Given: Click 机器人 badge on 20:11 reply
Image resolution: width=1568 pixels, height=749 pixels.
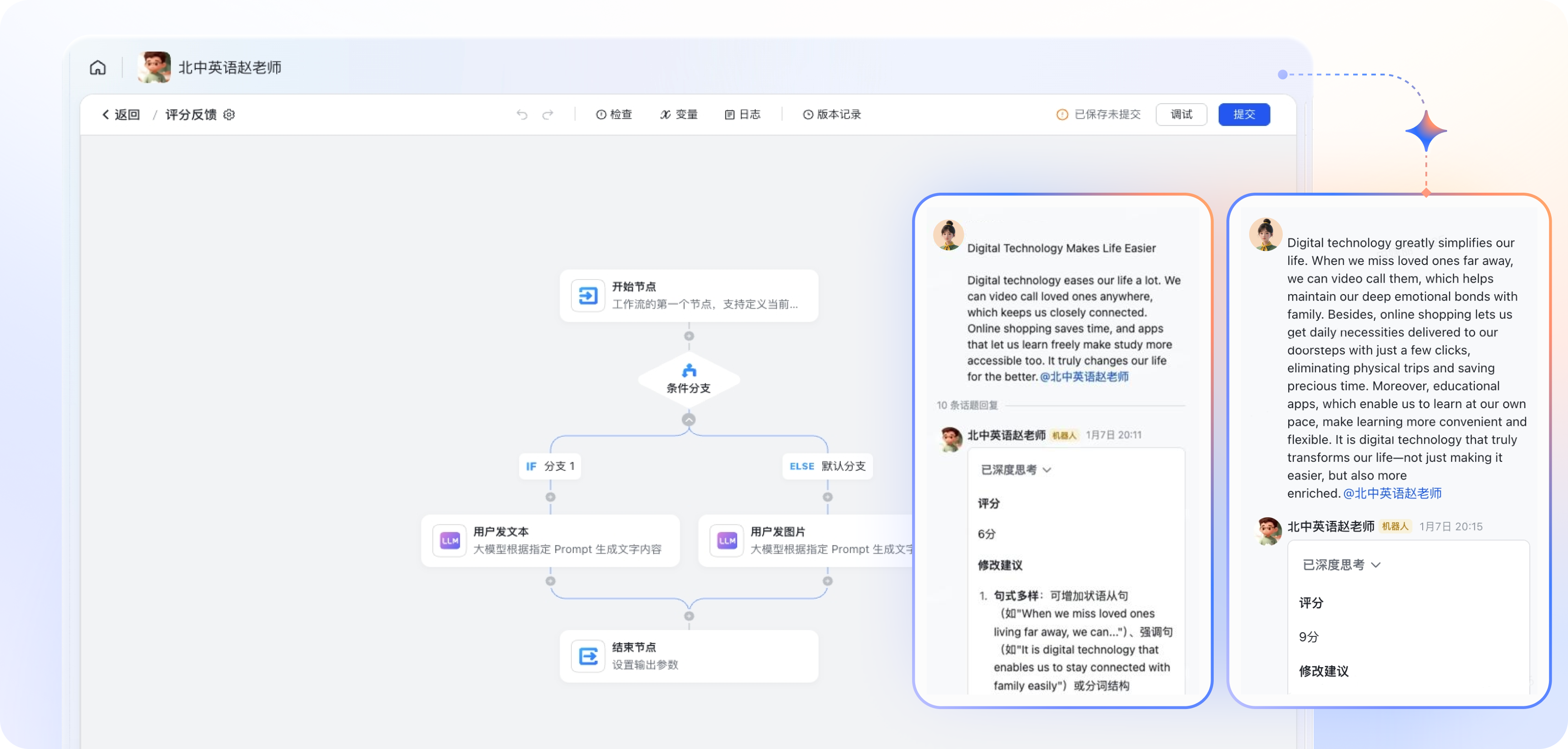Looking at the screenshot, I should tap(1064, 435).
